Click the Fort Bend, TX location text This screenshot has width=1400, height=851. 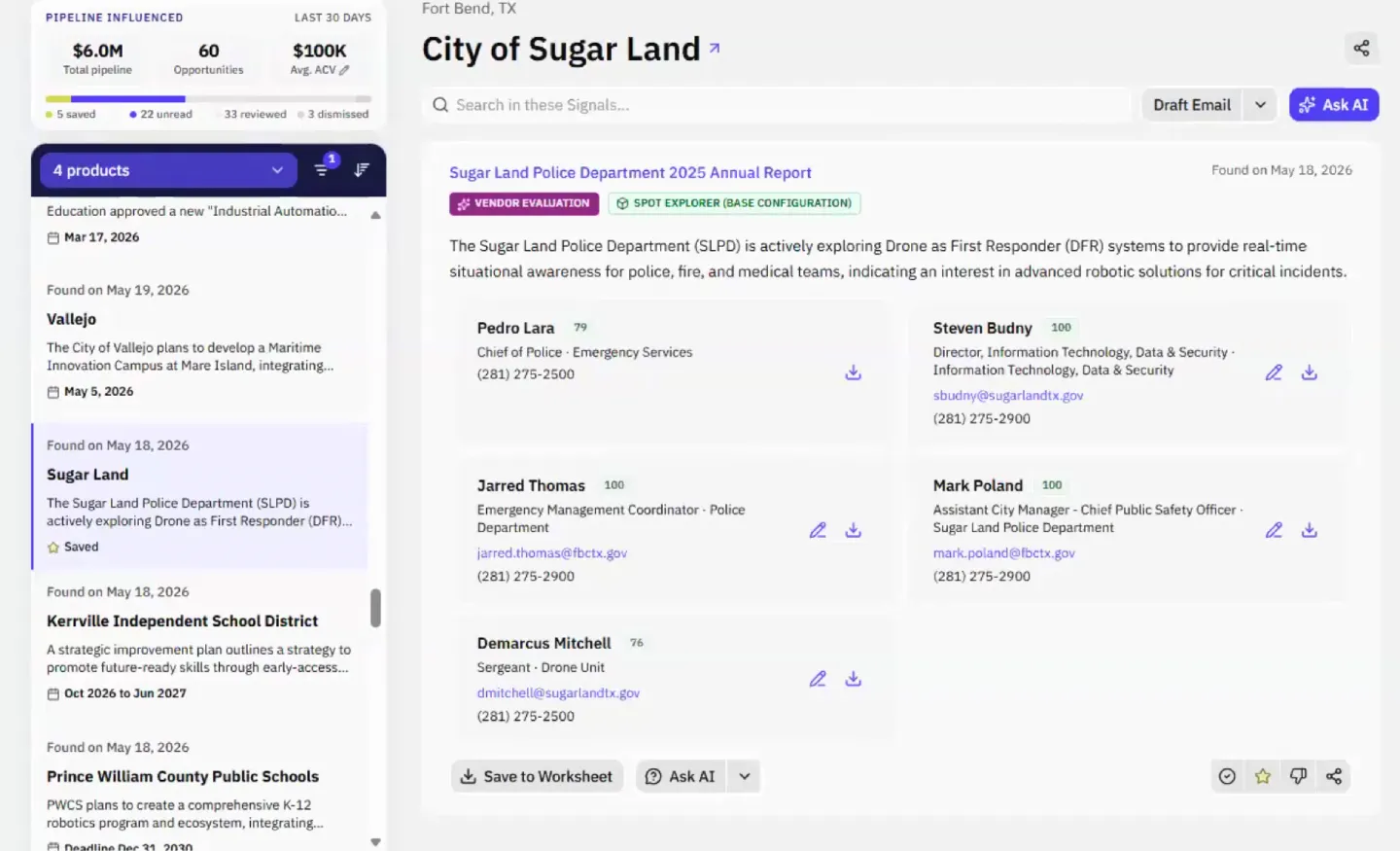pyautogui.click(x=469, y=9)
